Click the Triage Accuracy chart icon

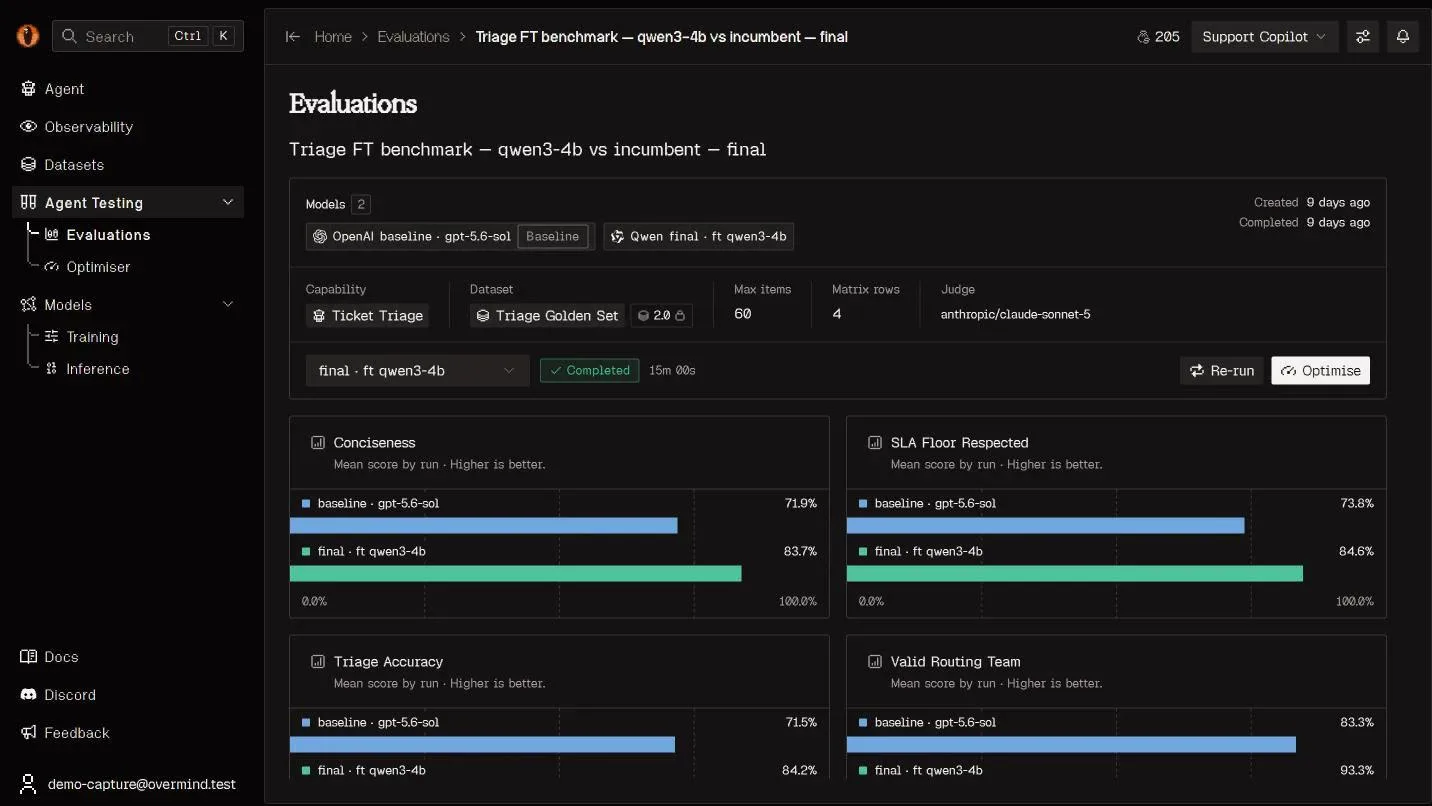[318, 662]
